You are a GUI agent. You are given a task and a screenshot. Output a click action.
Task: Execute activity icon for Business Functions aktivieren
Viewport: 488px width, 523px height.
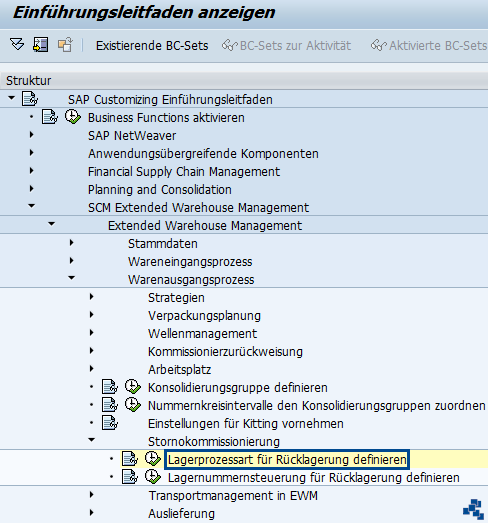[72, 117]
